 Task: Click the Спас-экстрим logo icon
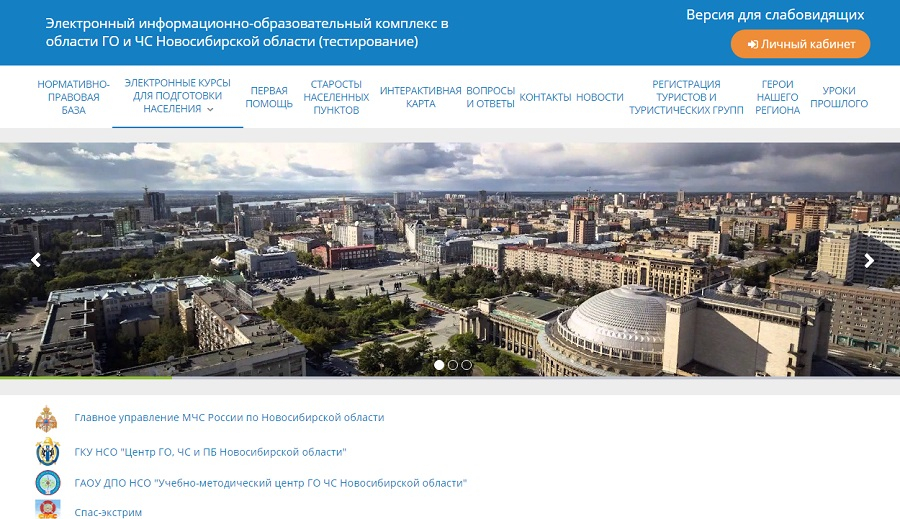click(47, 511)
